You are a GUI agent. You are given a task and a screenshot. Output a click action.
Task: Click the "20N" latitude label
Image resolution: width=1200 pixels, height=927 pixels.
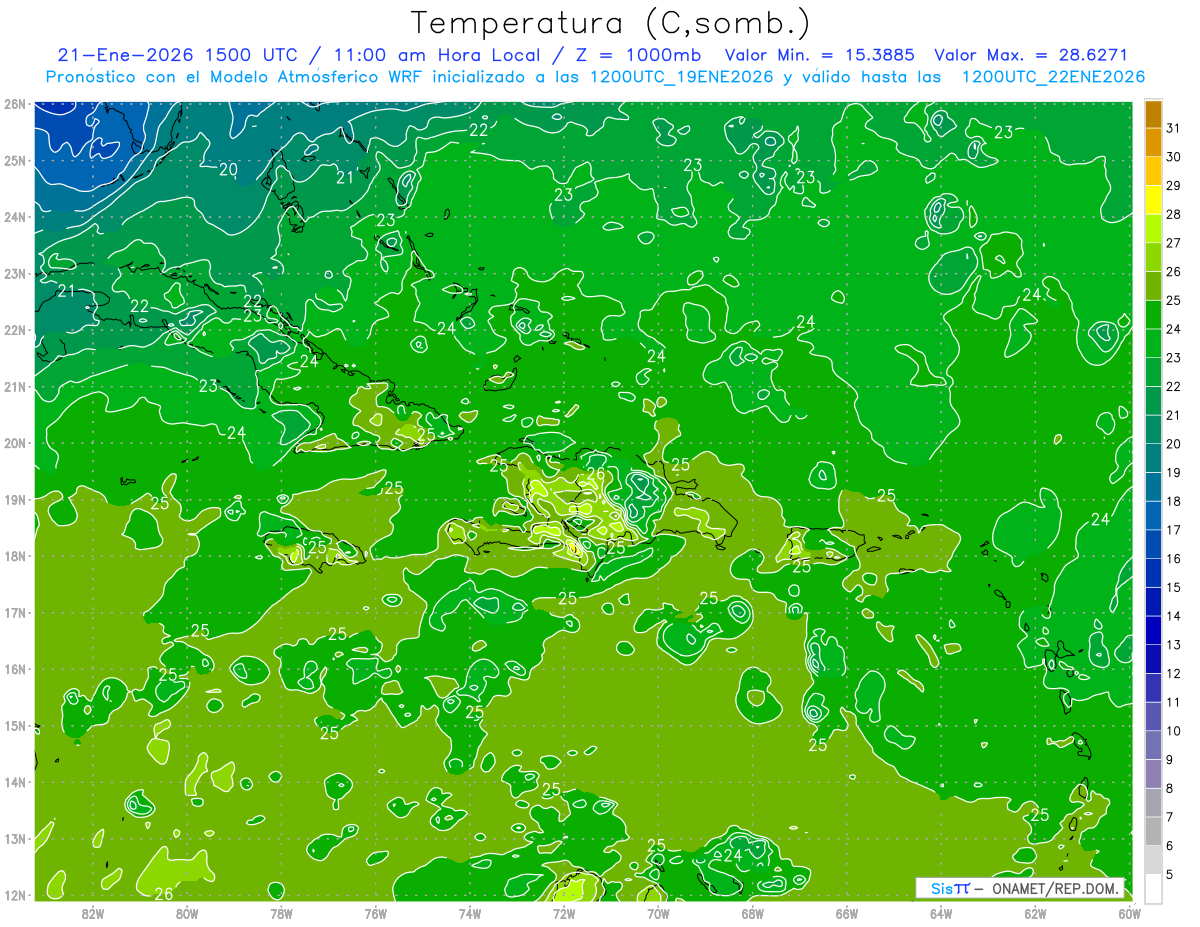[x=14, y=443]
